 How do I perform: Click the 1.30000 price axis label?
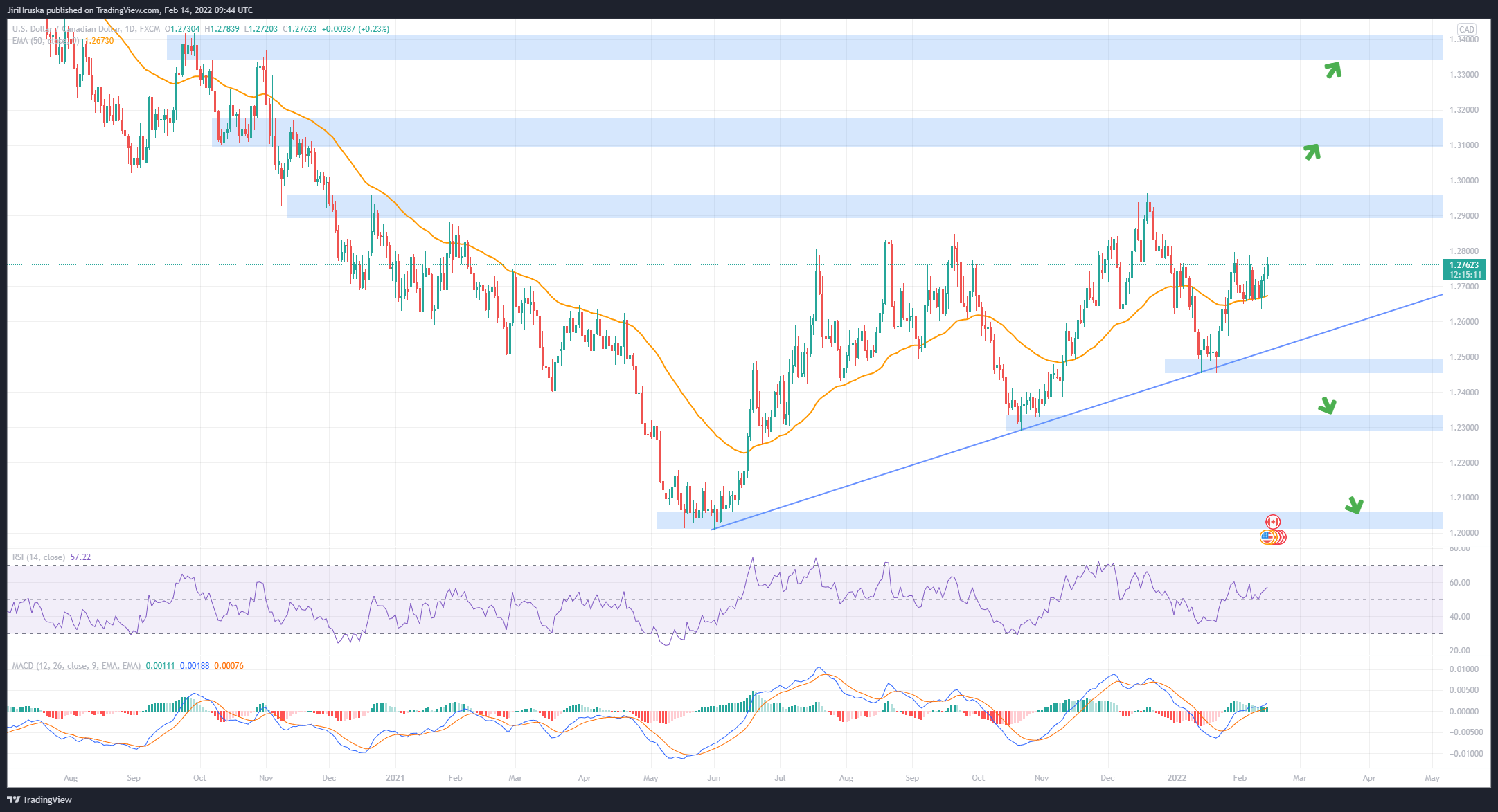pos(1464,181)
